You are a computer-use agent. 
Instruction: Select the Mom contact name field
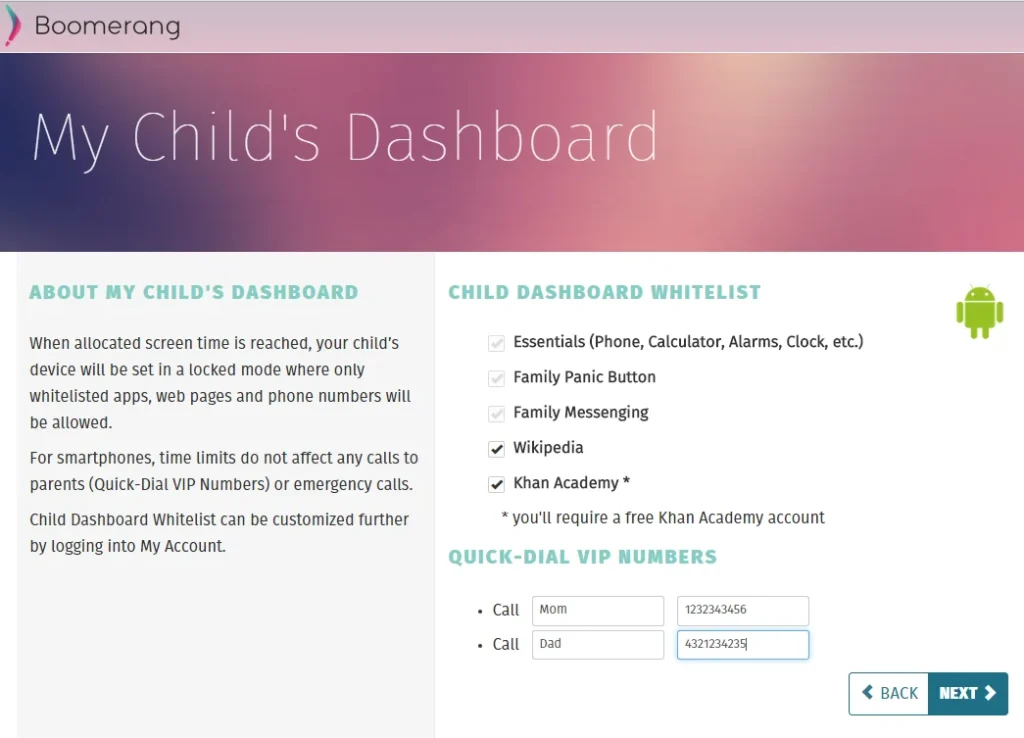coord(597,610)
